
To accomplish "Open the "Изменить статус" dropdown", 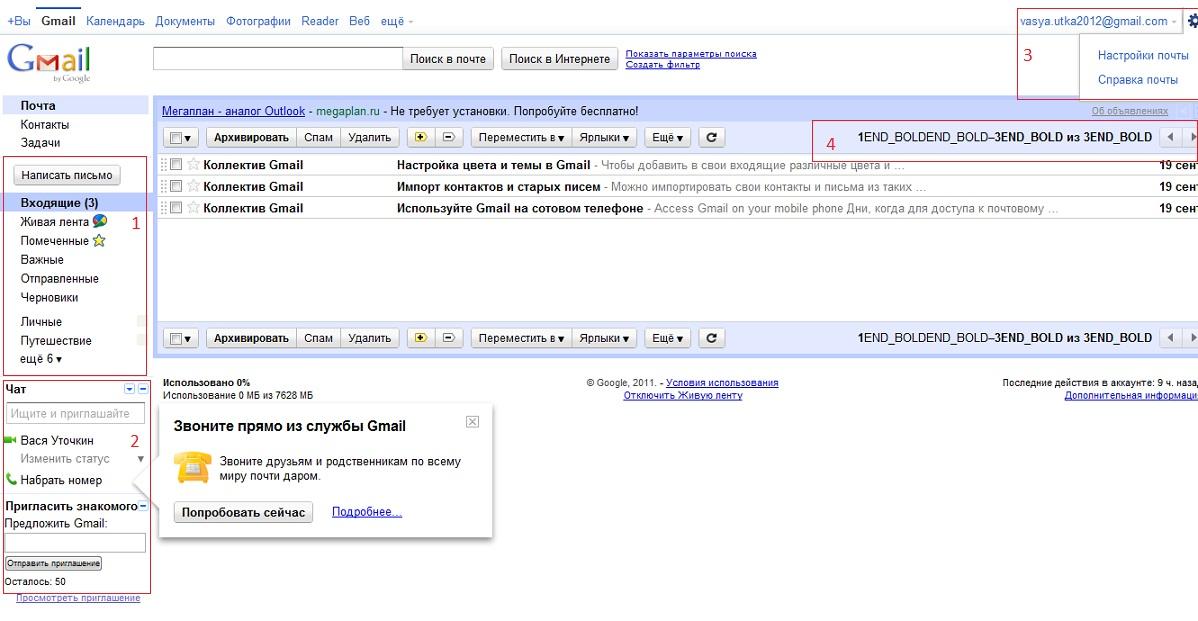I will point(141,459).
